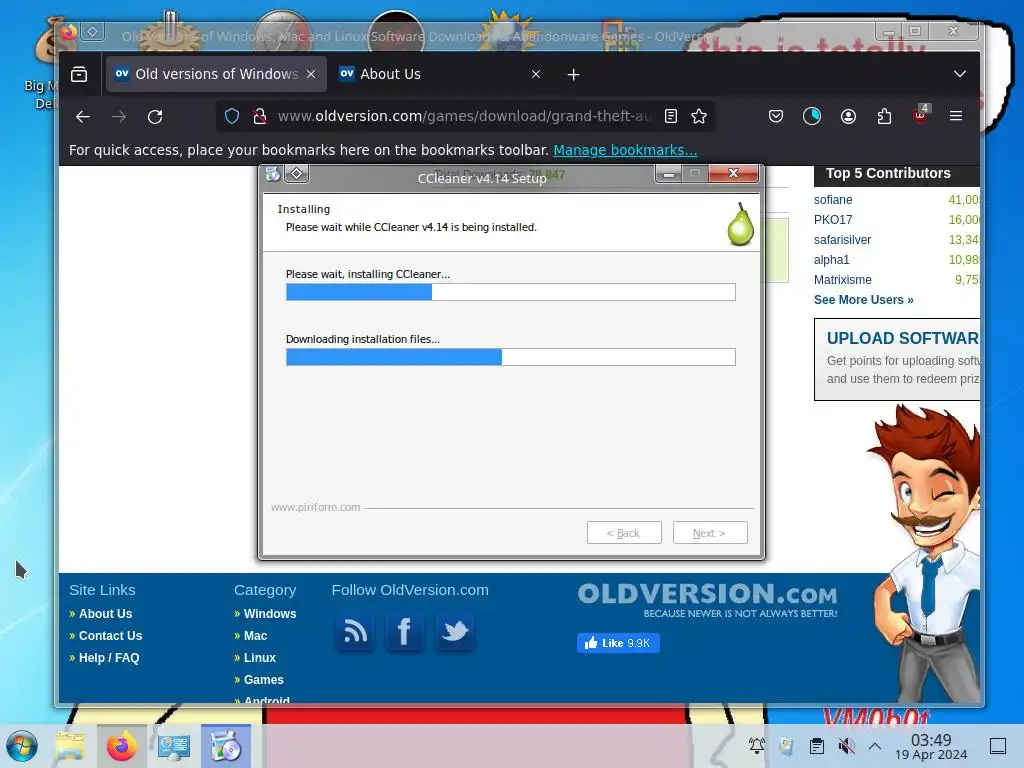Open Windows category footer link

[x=270, y=614]
